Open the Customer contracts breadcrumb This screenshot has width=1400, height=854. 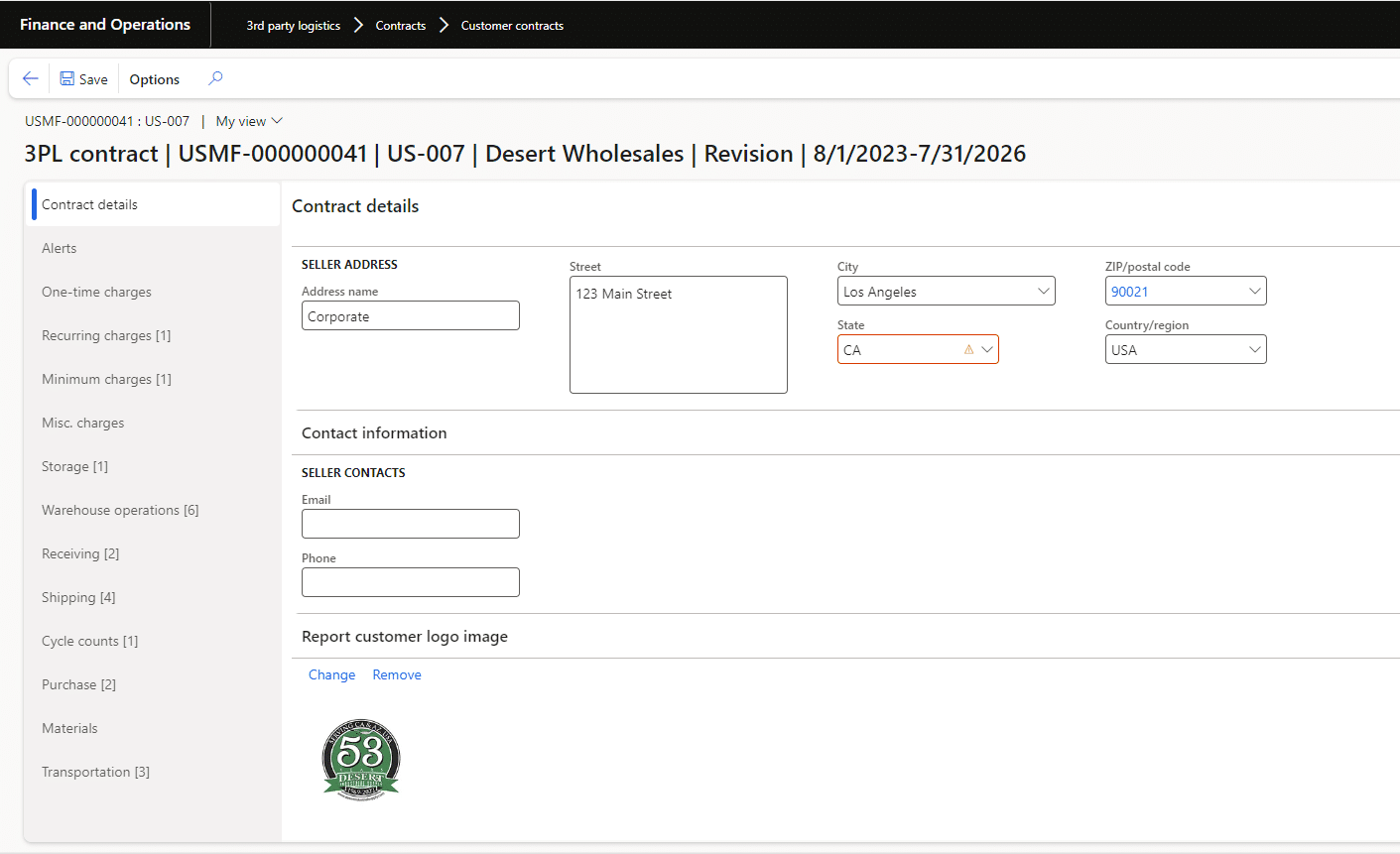point(512,26)
